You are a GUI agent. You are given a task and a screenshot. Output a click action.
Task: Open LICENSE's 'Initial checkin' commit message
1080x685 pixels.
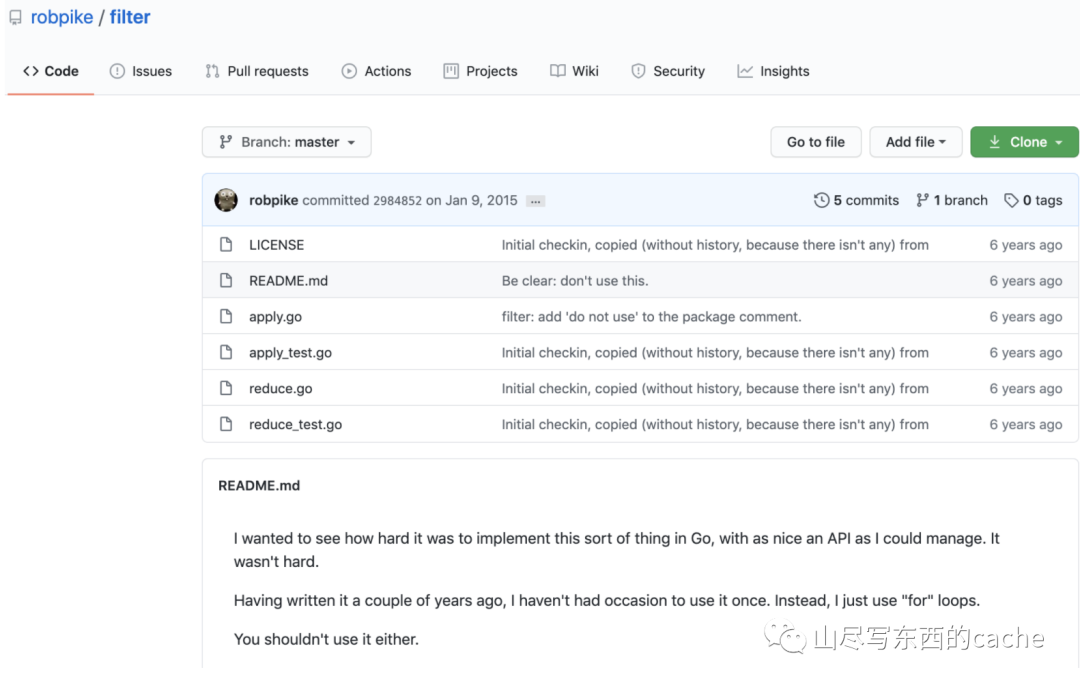point(715,245)
